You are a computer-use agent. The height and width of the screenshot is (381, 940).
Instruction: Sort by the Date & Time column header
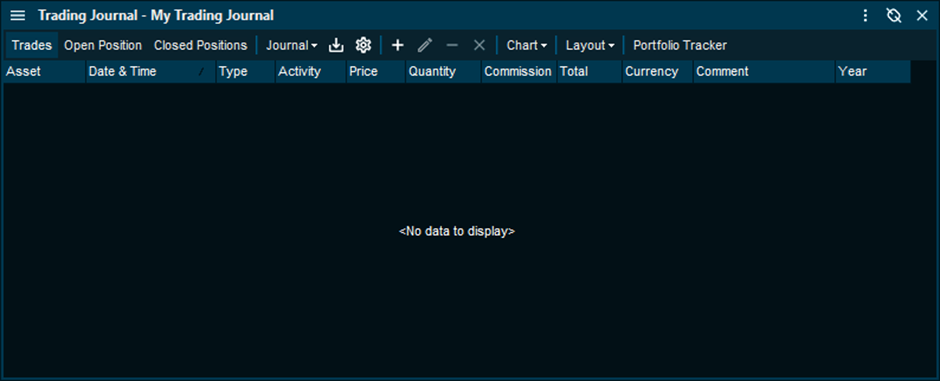coord(150,72)
